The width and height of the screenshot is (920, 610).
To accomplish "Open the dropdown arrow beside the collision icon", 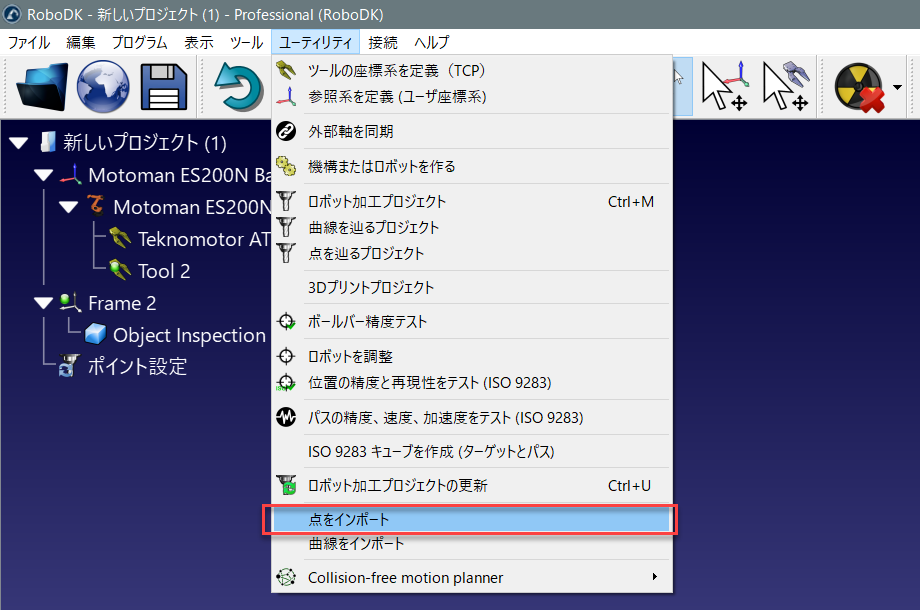I will coord(897,87).
